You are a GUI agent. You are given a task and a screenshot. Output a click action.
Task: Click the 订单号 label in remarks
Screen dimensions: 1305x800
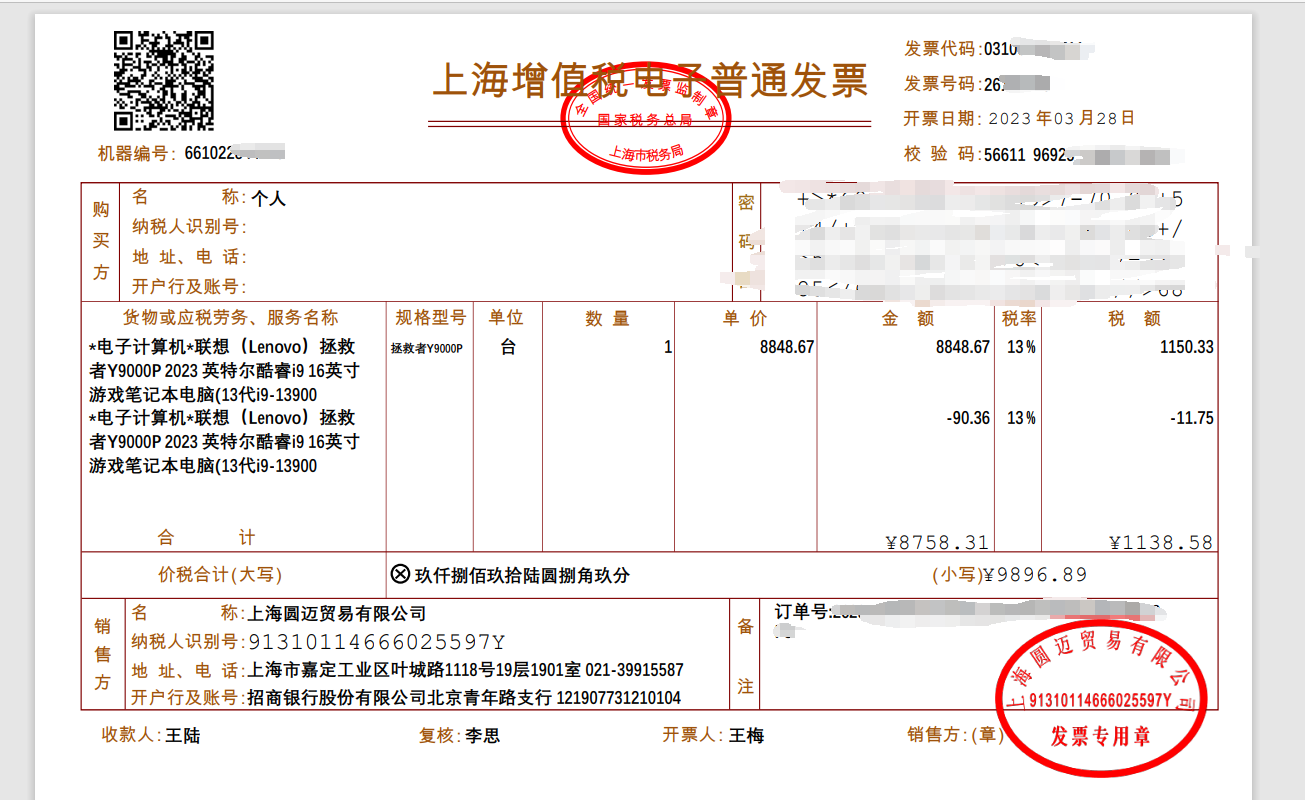(x=803, y=611)
